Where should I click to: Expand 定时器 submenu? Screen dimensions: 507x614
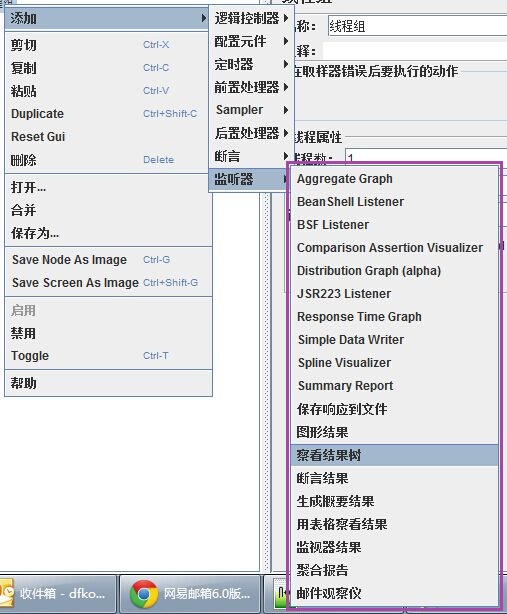click(x=251, y=64)
